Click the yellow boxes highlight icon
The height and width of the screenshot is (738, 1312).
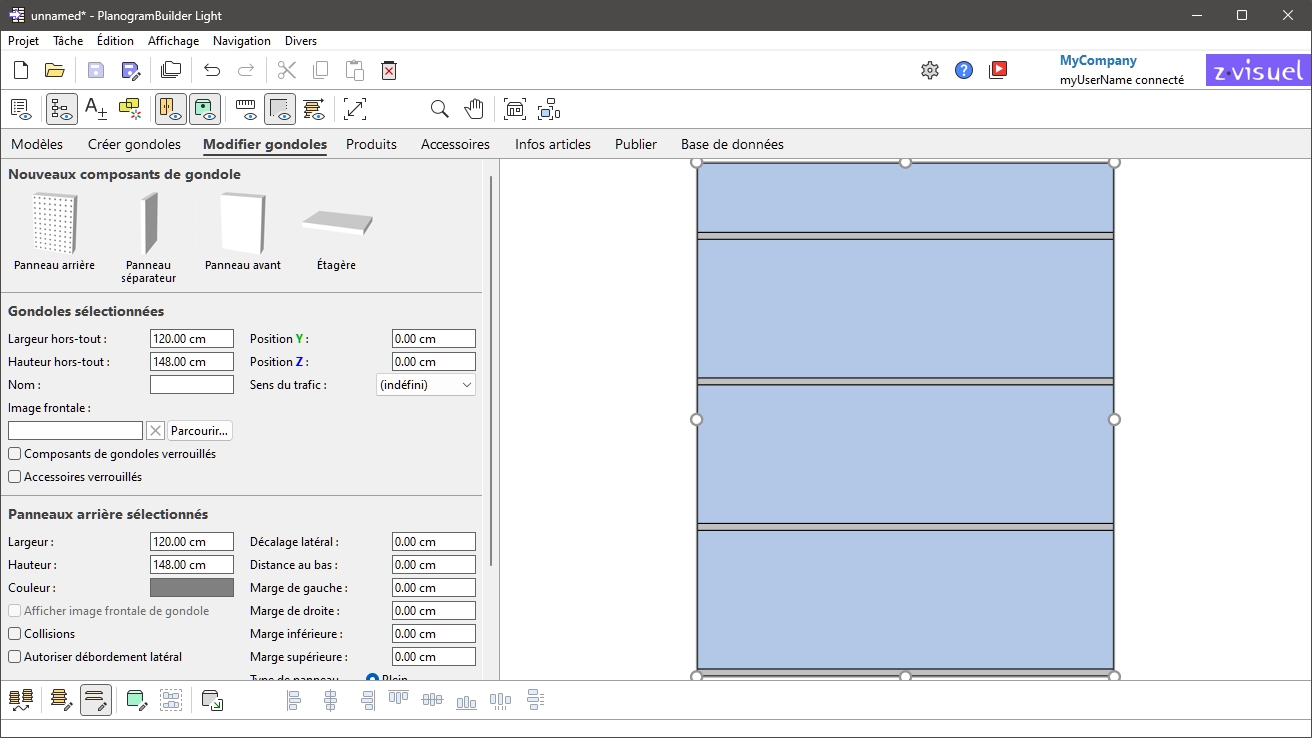click(130, 109)
